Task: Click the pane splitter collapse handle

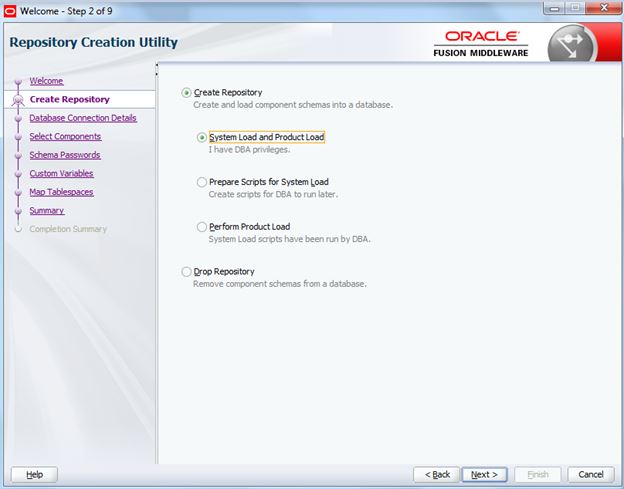Action: [157, 69]
